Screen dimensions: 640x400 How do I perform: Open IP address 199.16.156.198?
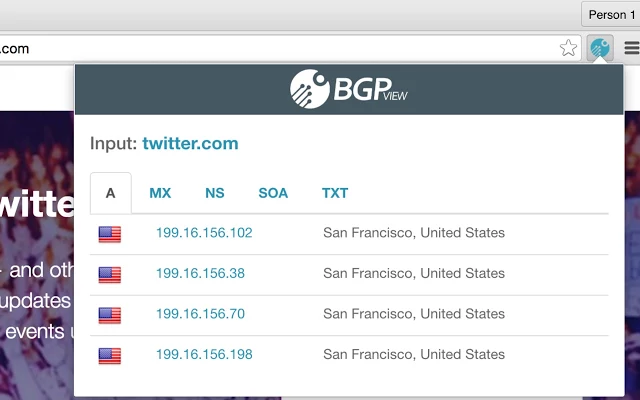coord(204,354)
